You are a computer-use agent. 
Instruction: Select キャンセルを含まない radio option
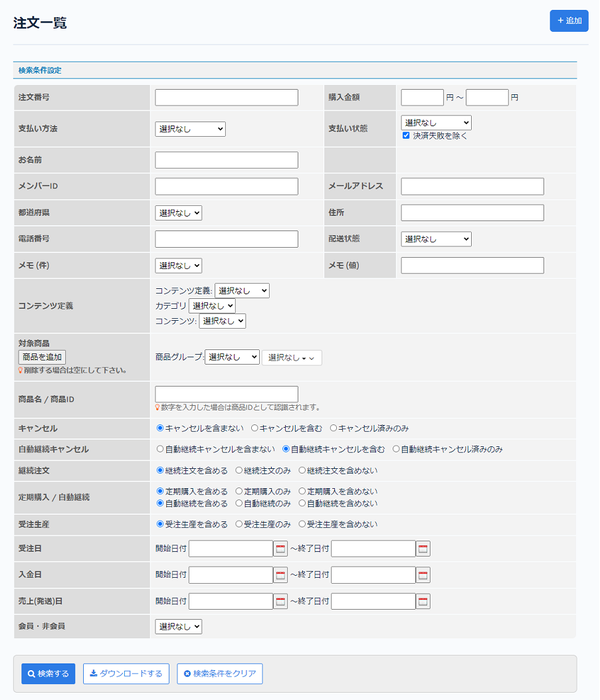(x=160, y=428)
